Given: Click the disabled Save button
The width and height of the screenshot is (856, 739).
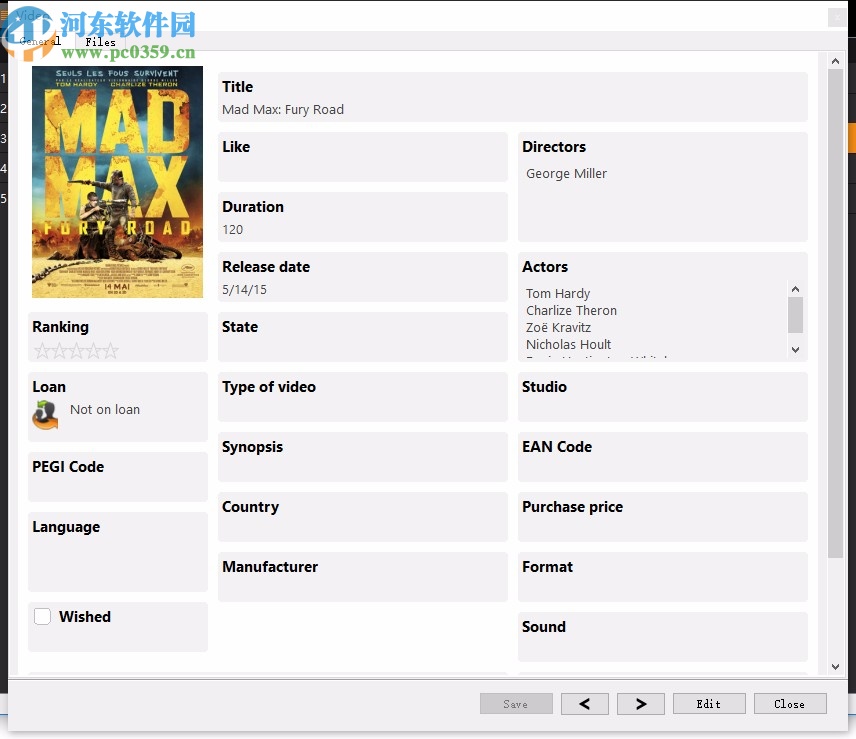Looking at the screenshot, I should [x=516, y=704].
